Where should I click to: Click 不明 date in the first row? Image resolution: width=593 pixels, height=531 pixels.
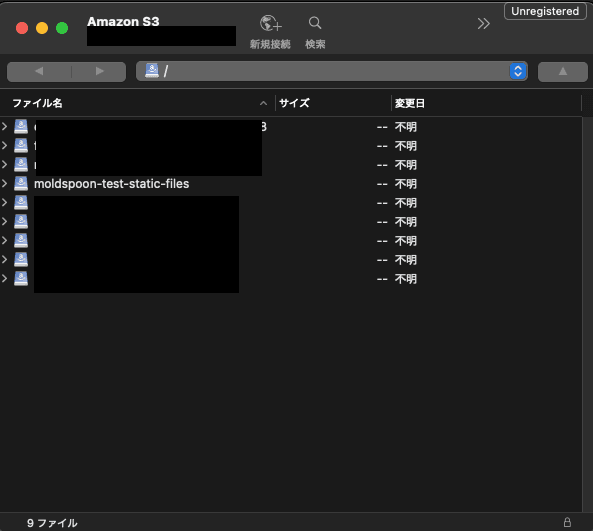click(x=405, y=127)
